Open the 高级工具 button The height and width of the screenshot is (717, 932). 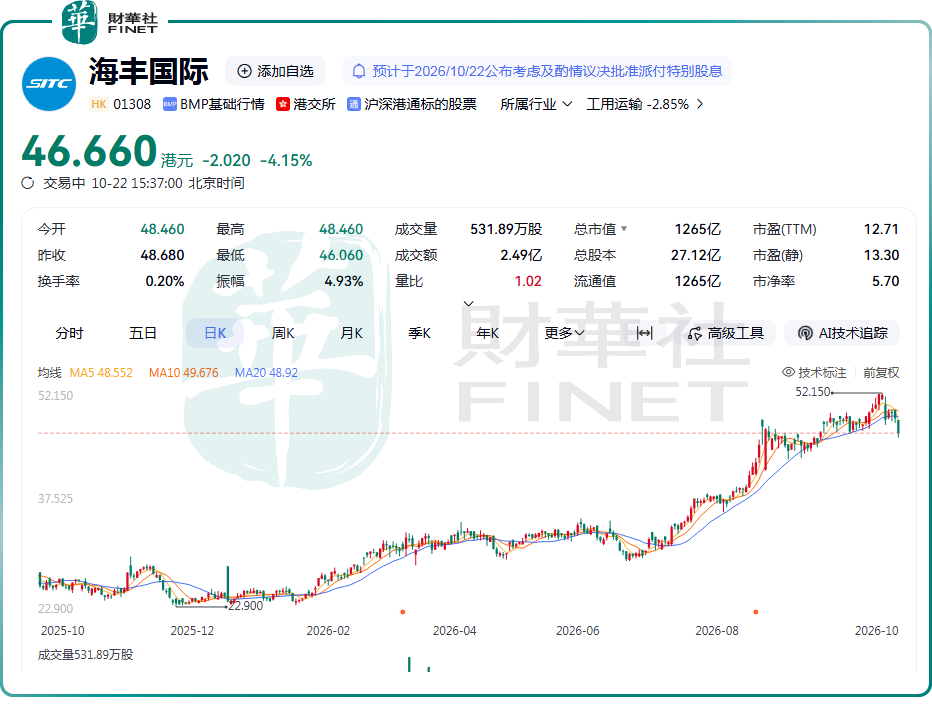726,334
